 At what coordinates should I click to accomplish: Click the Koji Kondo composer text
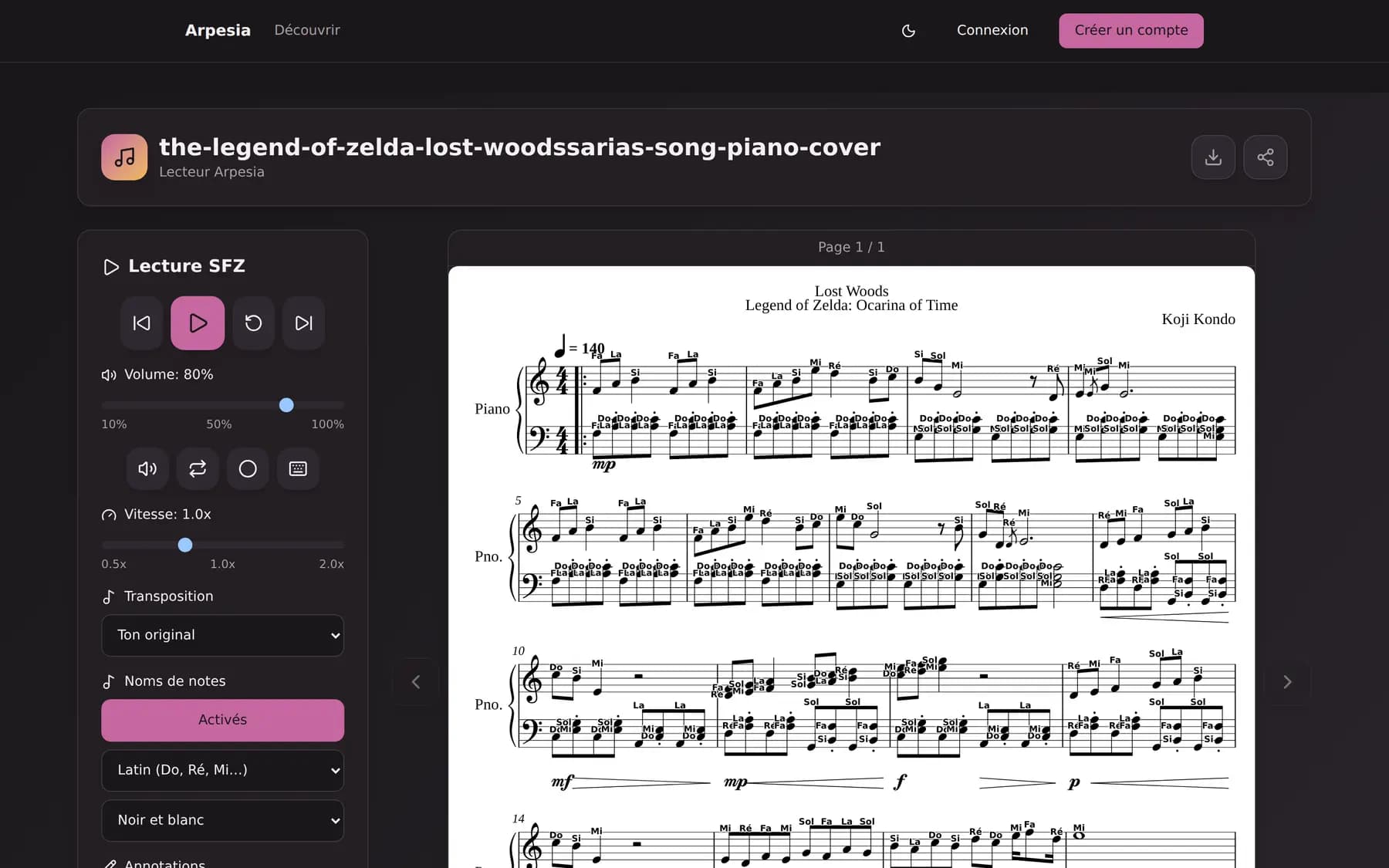pyautogui.click(x=1198, y=319)
